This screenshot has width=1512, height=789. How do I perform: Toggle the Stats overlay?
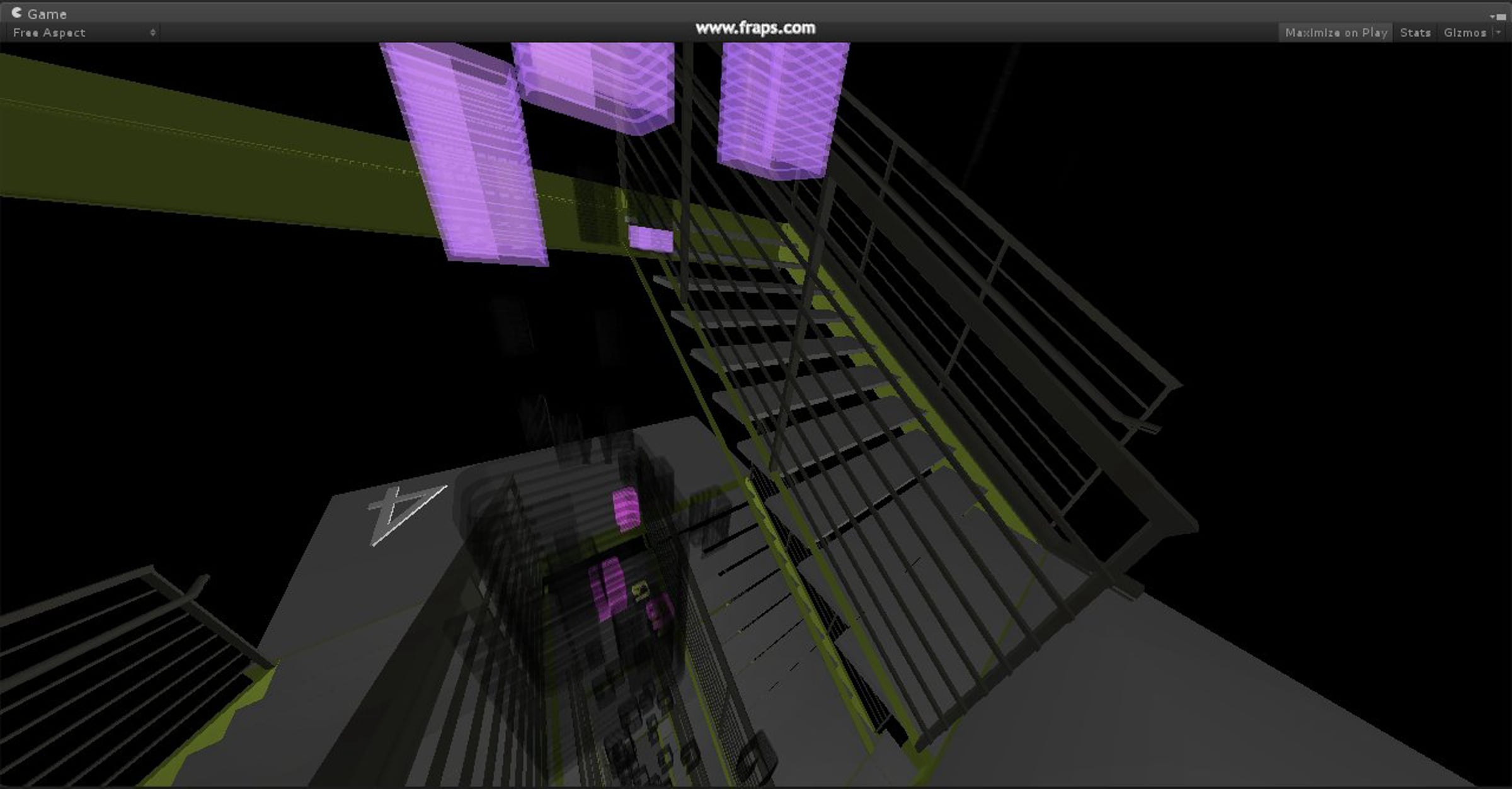tap(1415, 33)
